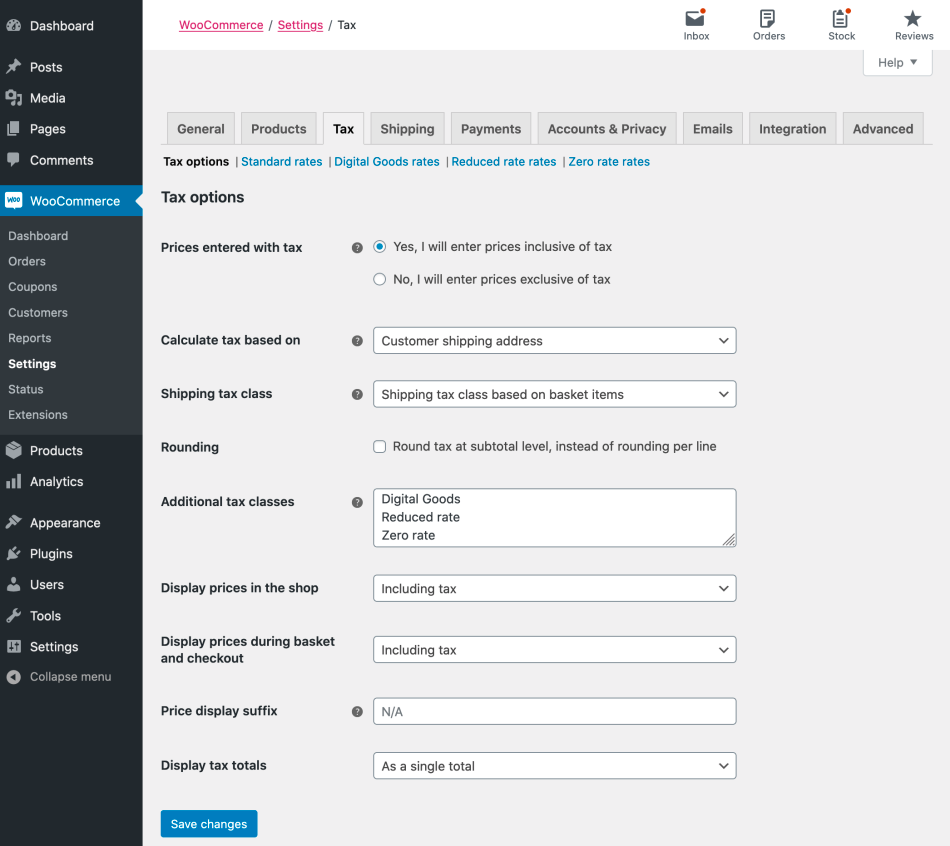Open Status in WooCommerce submenu
Image resolution: width=950 pixels, height=846 pixels.
click(x=25, y=389)
